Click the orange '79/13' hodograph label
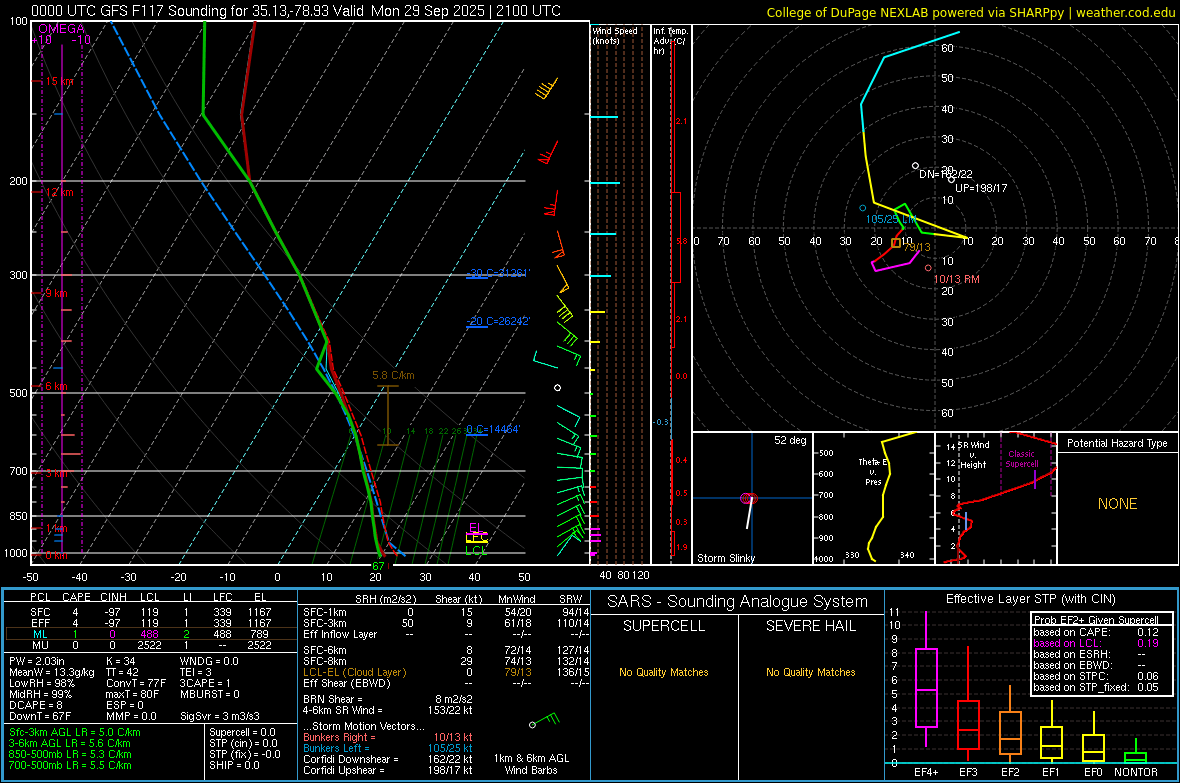Viewport: 1180px width, 783px height. click(x=917, y=247)
